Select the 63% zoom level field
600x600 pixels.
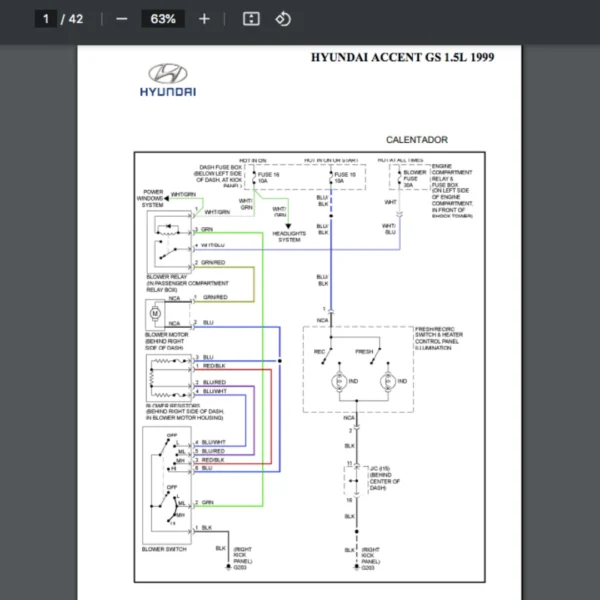point(163,19)
